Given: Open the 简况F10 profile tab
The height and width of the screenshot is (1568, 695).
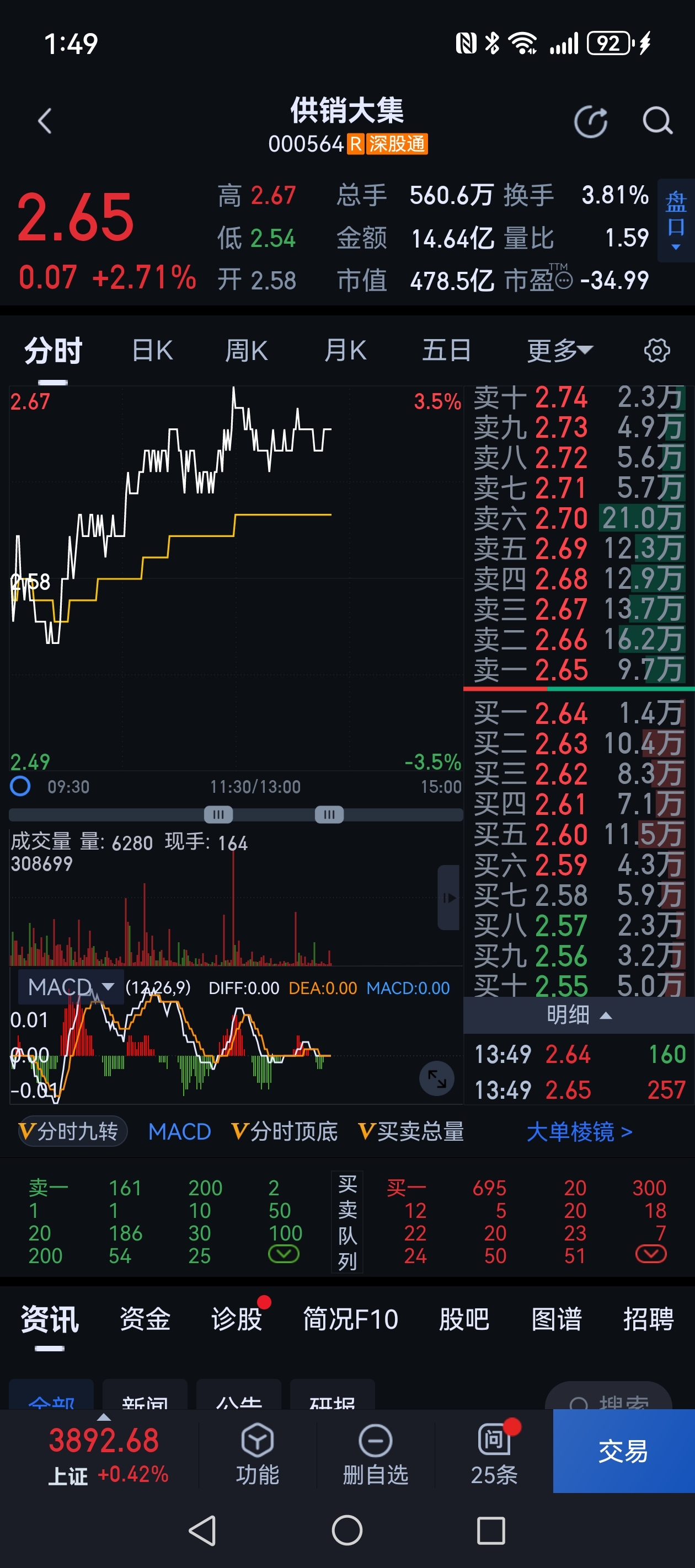Looking at the screenshot, I should coord(351,1319).
